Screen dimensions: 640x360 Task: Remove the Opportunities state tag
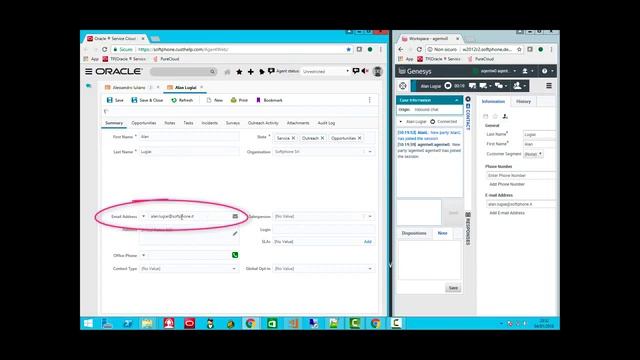(x=360, y=138)
